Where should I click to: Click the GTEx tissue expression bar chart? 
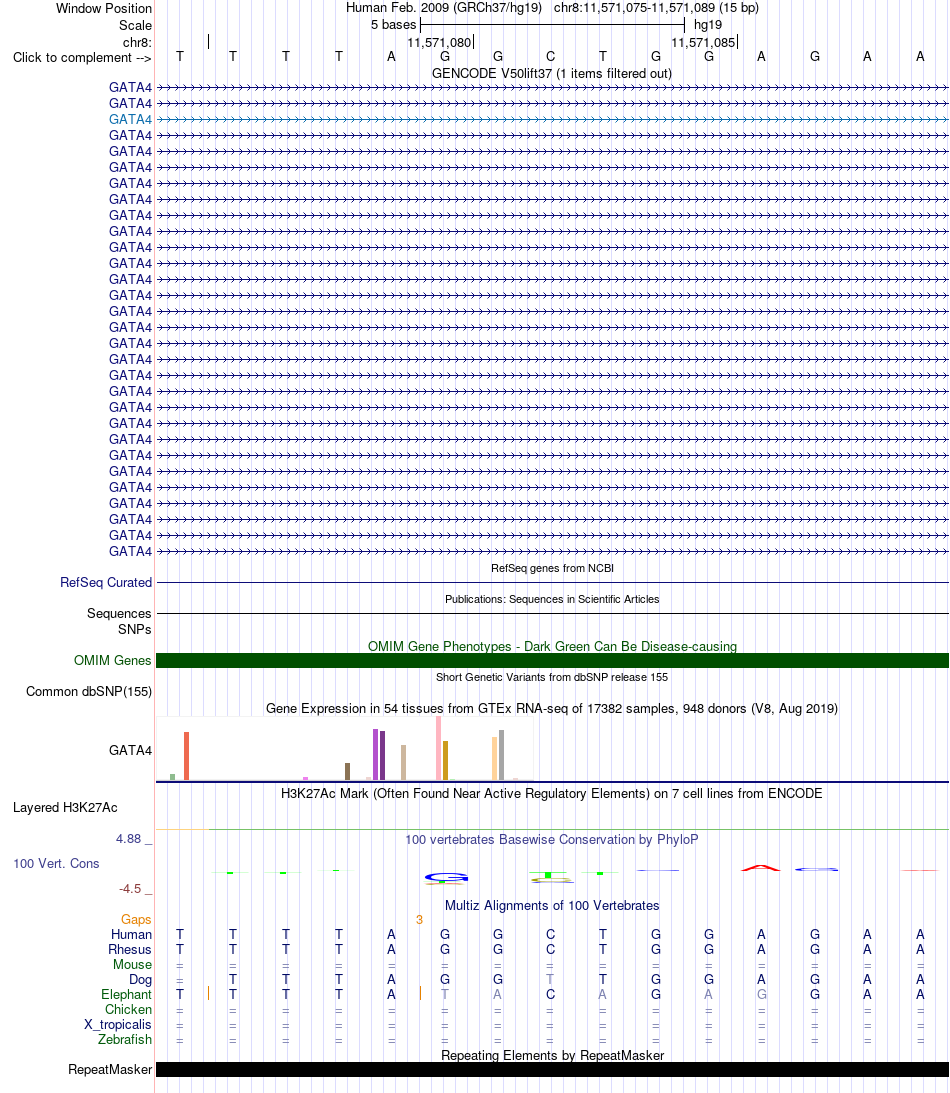345,749
